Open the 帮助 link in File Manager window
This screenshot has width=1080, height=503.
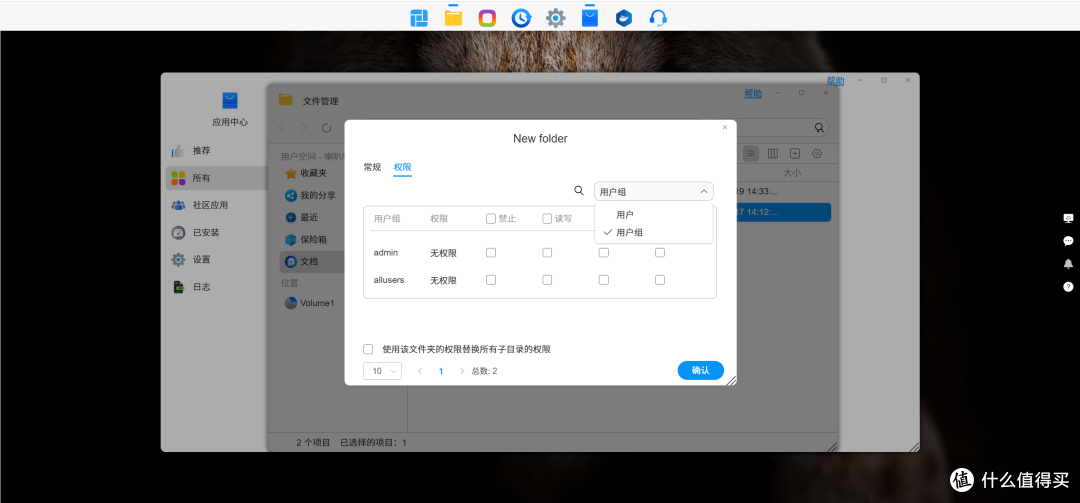[x=753, y=94]
